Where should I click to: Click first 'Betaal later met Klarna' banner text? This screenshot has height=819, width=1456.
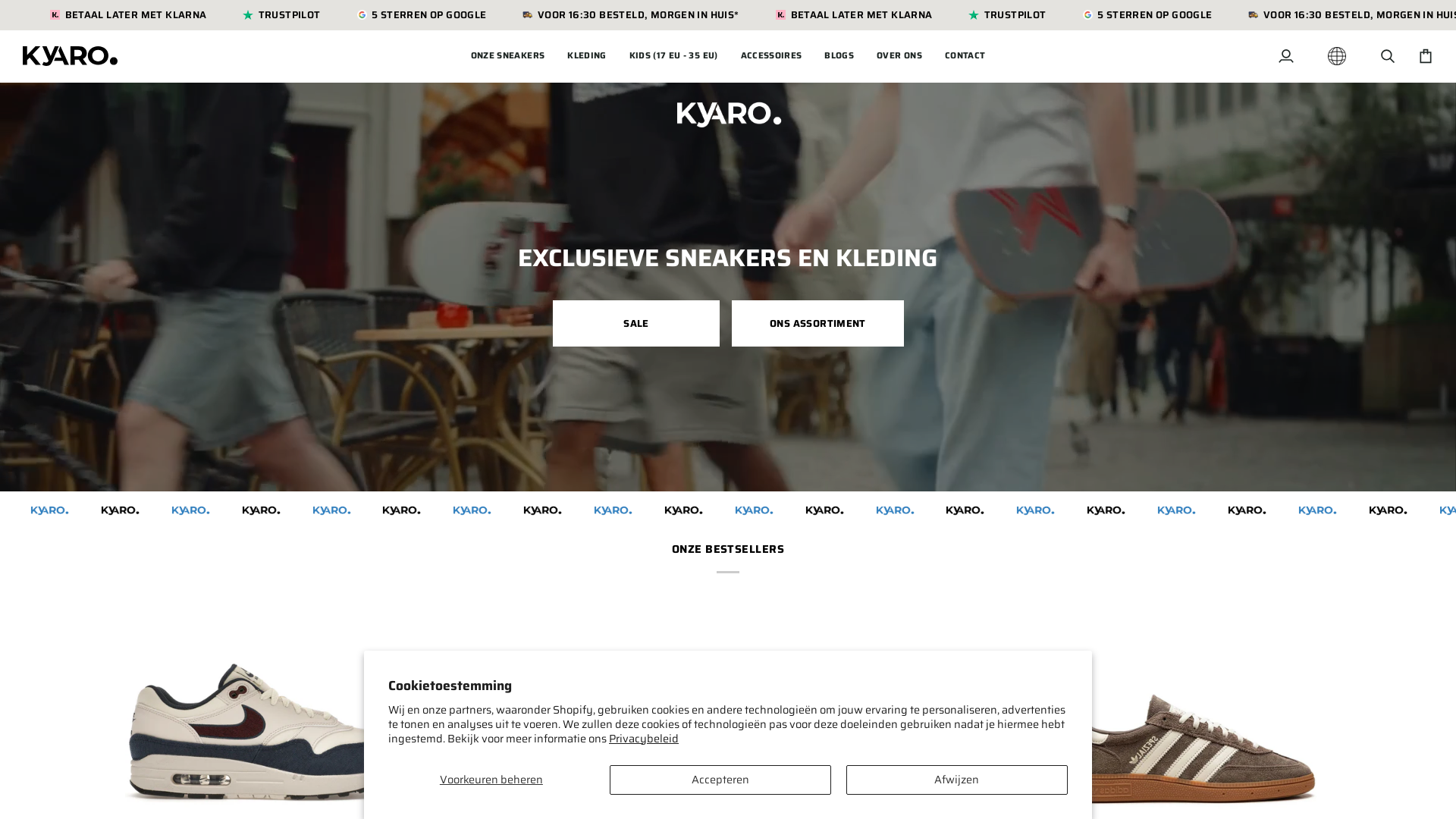click(135, 15)
